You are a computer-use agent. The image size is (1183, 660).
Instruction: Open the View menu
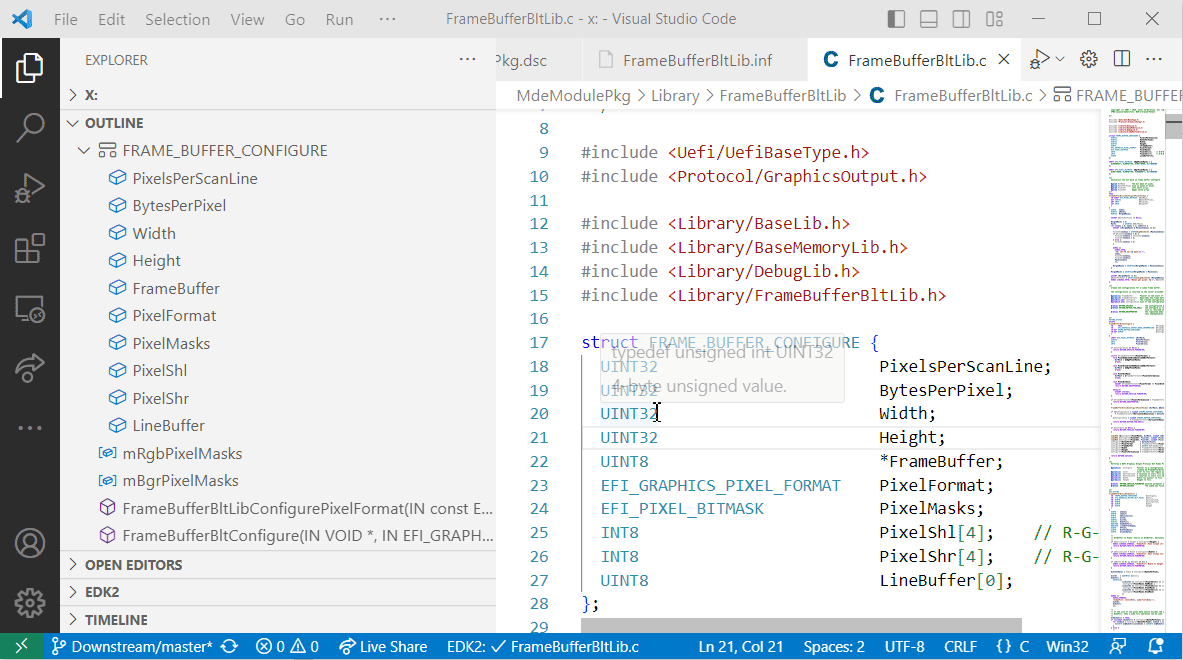click(247, 19)
